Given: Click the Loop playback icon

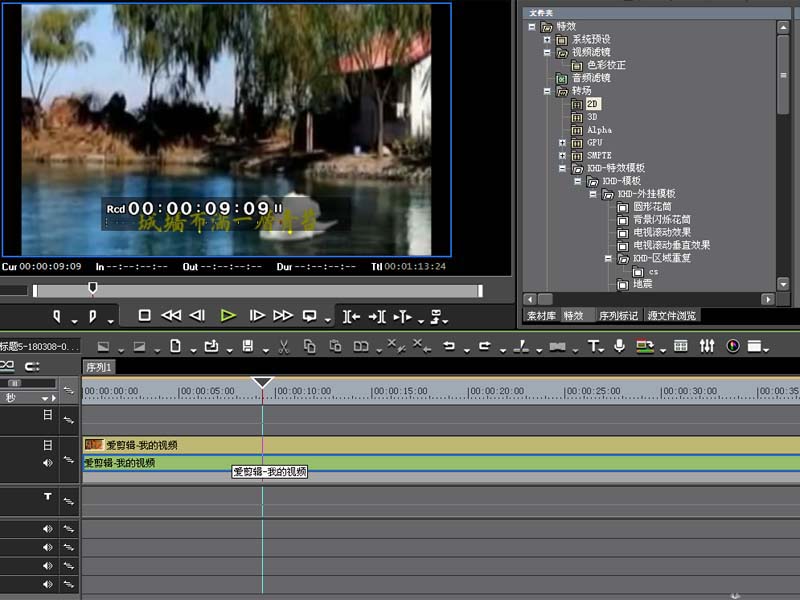Looking at the screenshot, I should 309,316.
